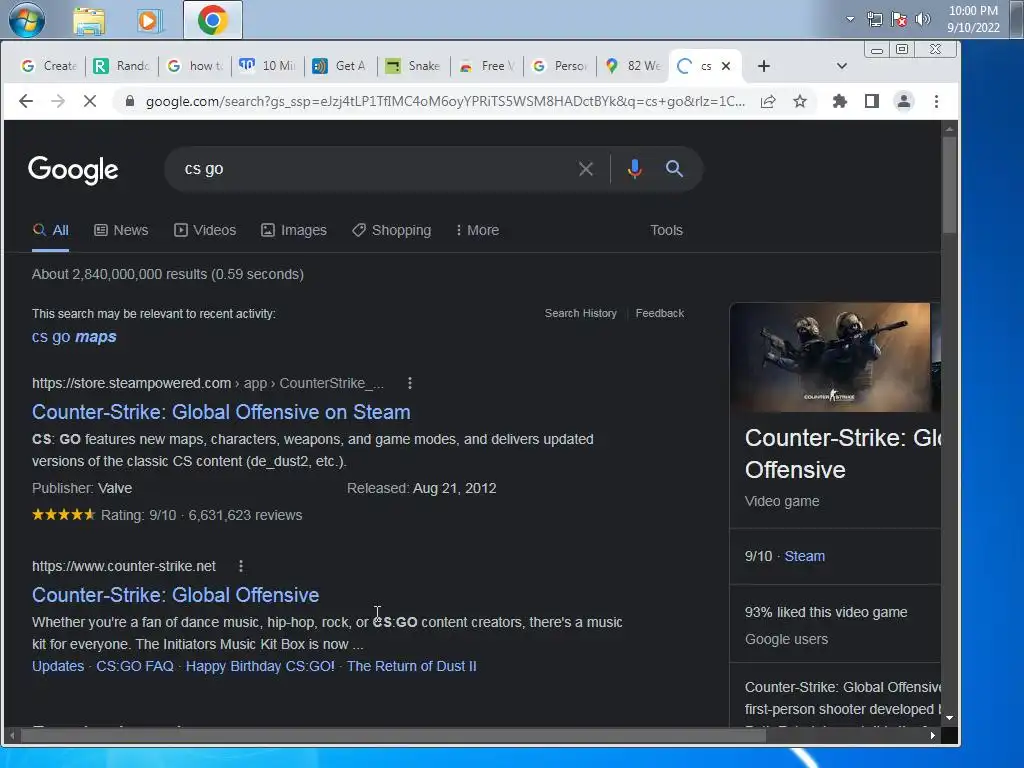Open result options for counter-strike.net
Screen dimensions: 1024x768
[x=241, y=566]
